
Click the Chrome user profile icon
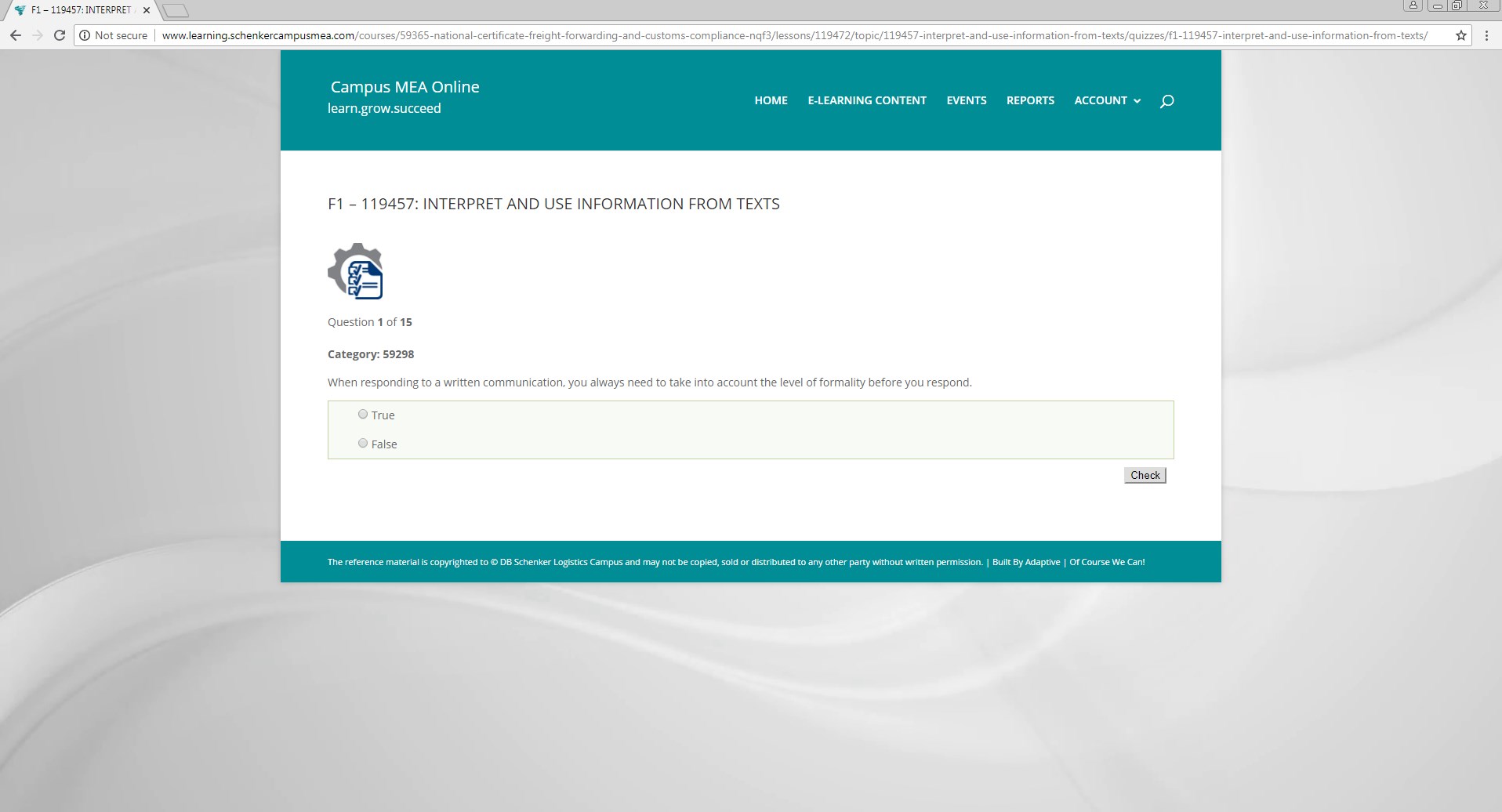coord(1413,5)
